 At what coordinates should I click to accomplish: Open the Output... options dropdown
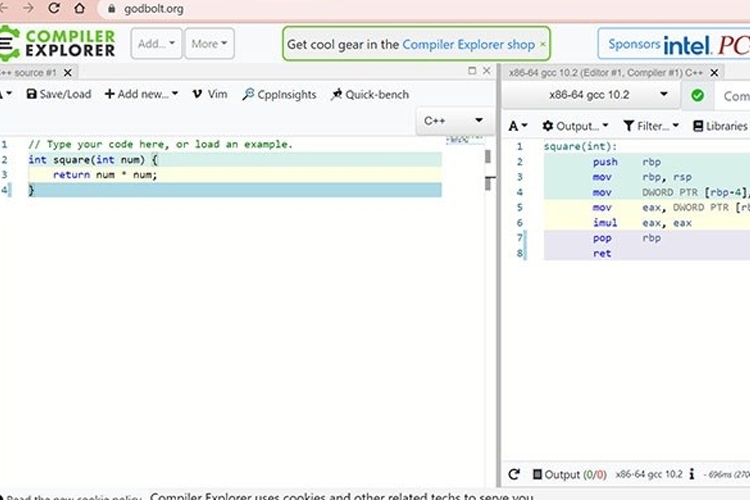tap(575, 126)
